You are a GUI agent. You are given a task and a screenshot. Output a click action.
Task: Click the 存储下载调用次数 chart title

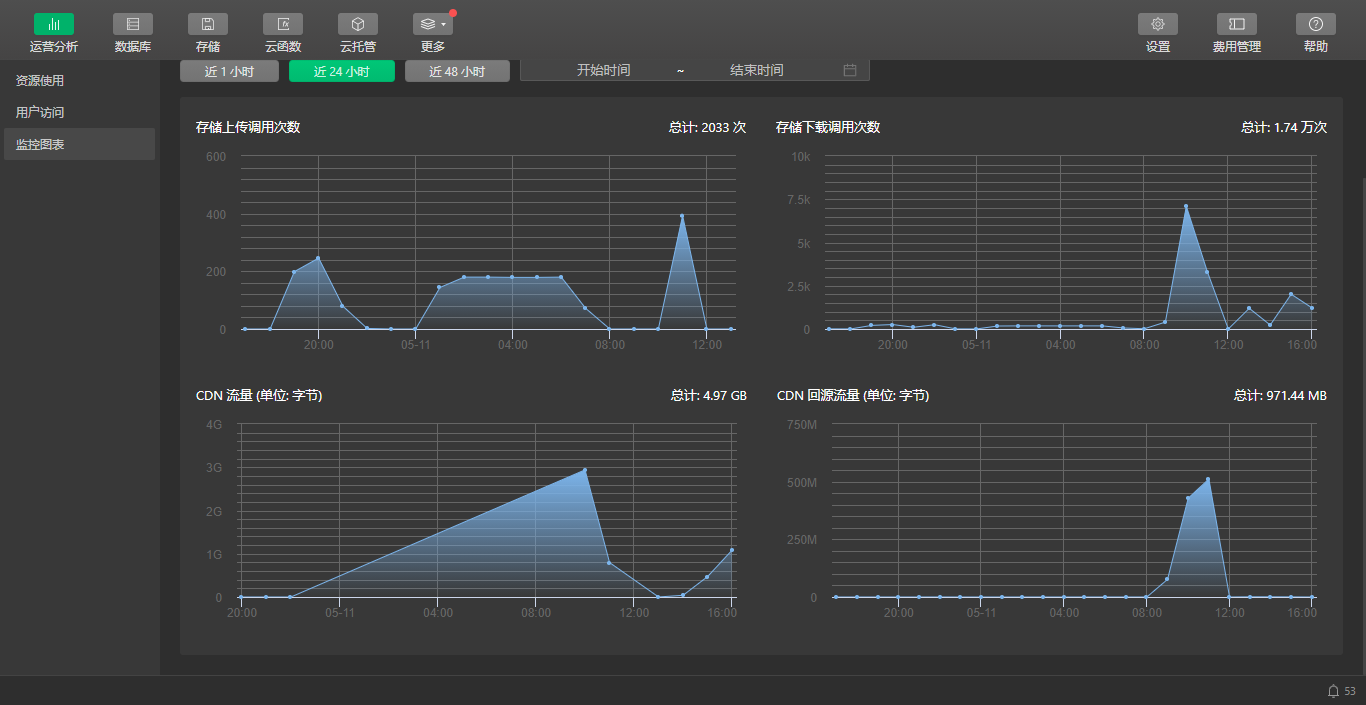pos(828,127)
